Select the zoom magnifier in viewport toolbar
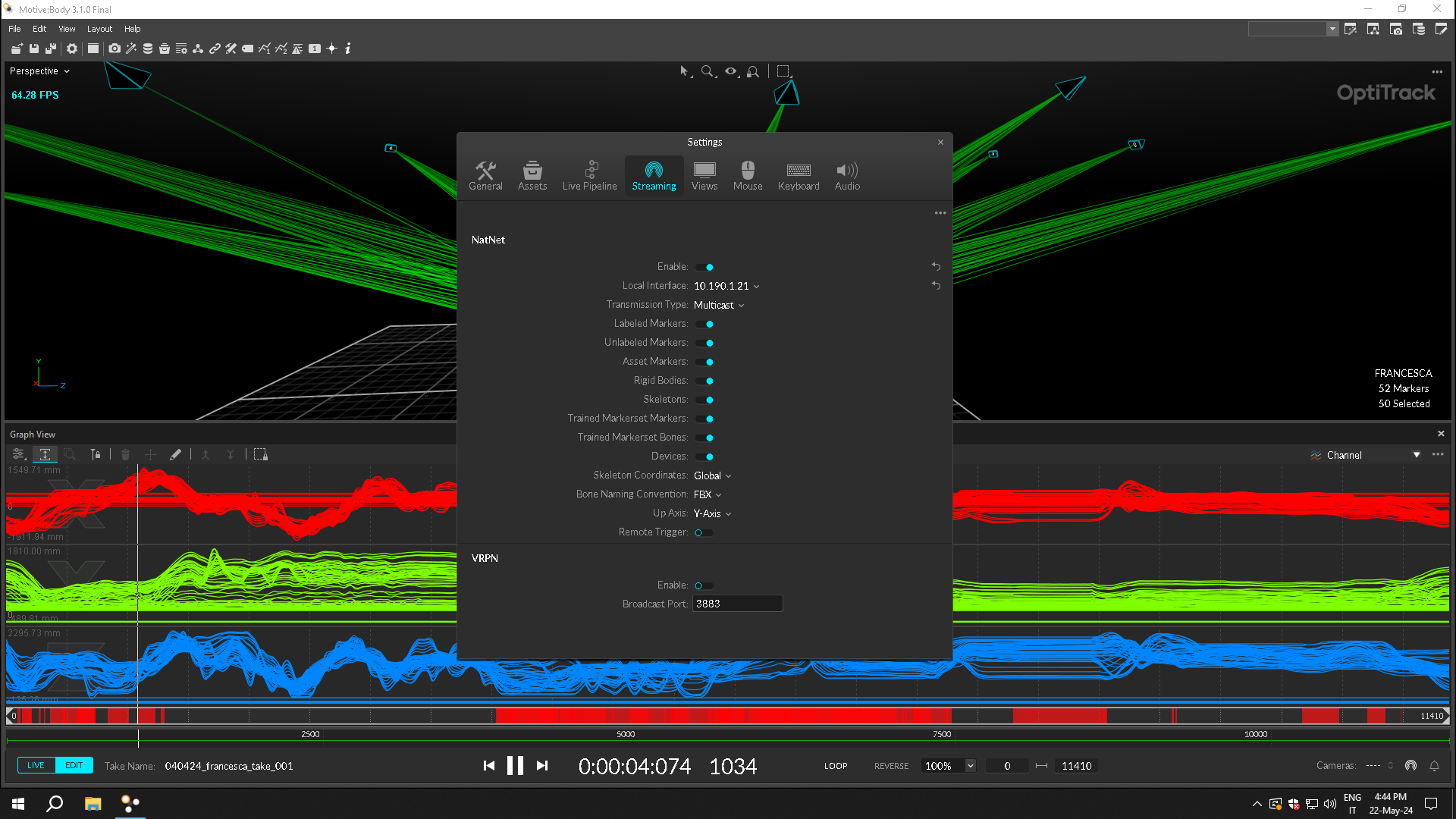1456x819 pixels. coord(708,71)
